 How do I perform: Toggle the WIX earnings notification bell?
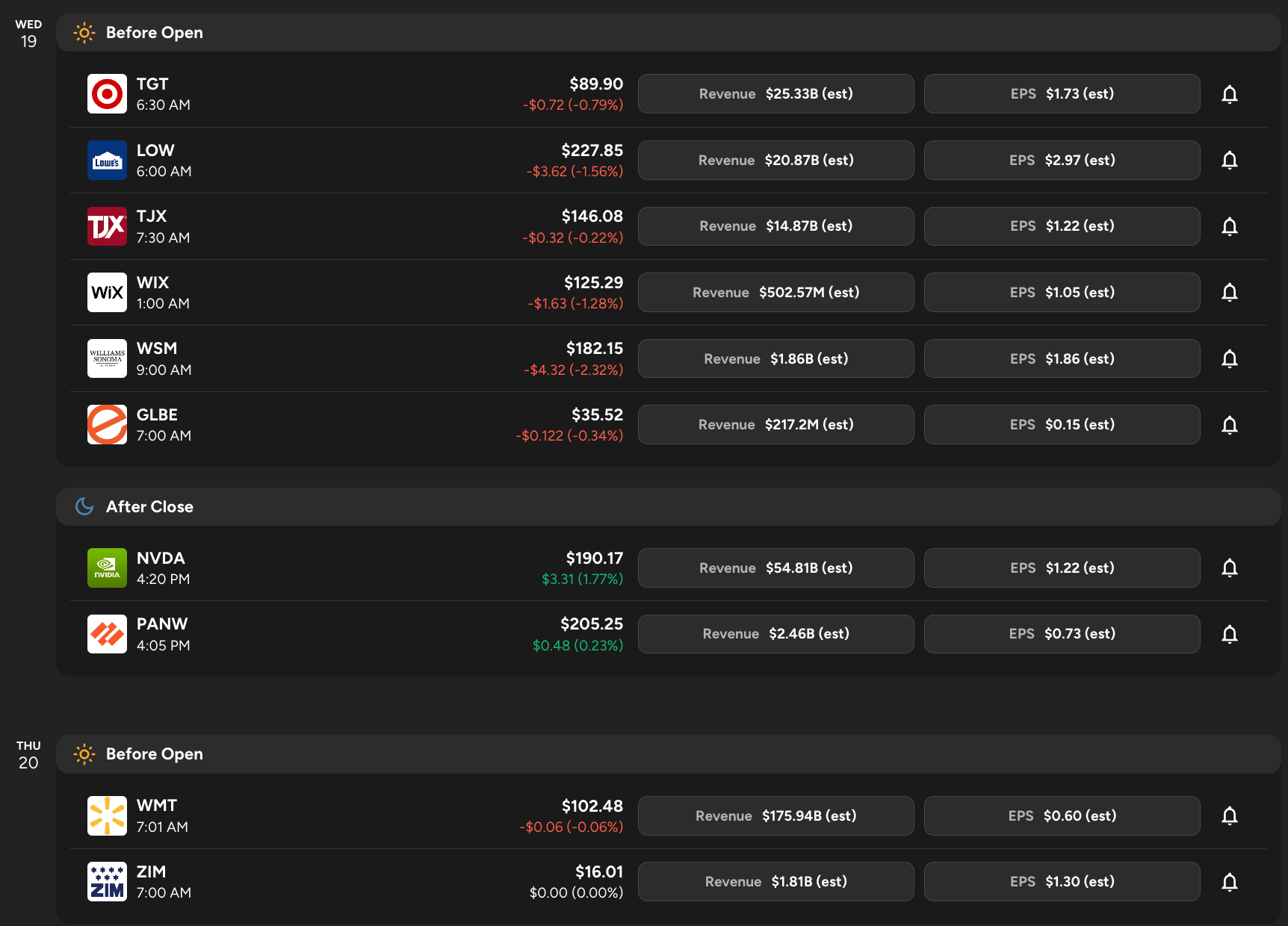point(1230,292)
